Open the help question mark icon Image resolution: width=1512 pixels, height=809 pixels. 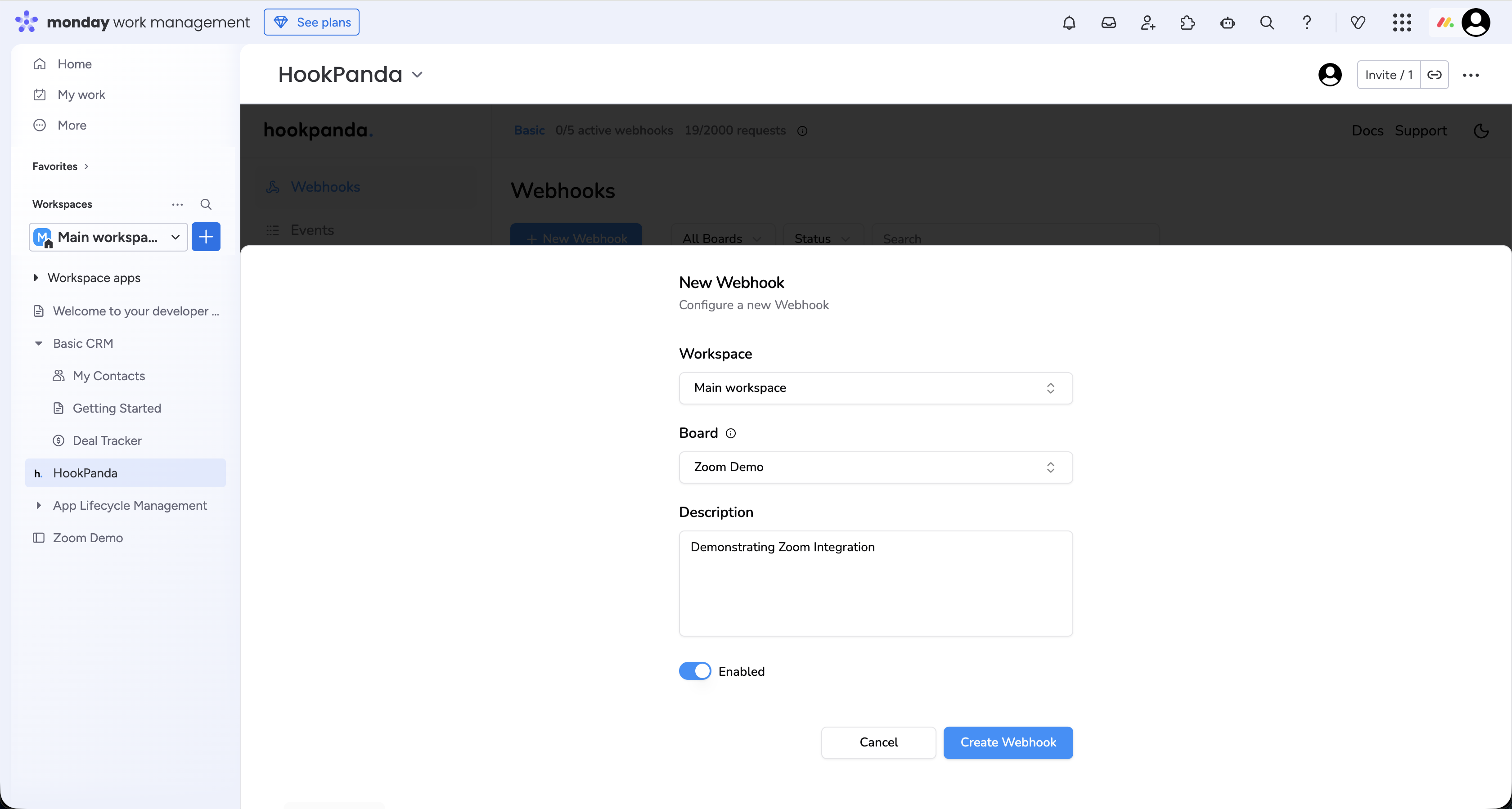pos(1306,22)
